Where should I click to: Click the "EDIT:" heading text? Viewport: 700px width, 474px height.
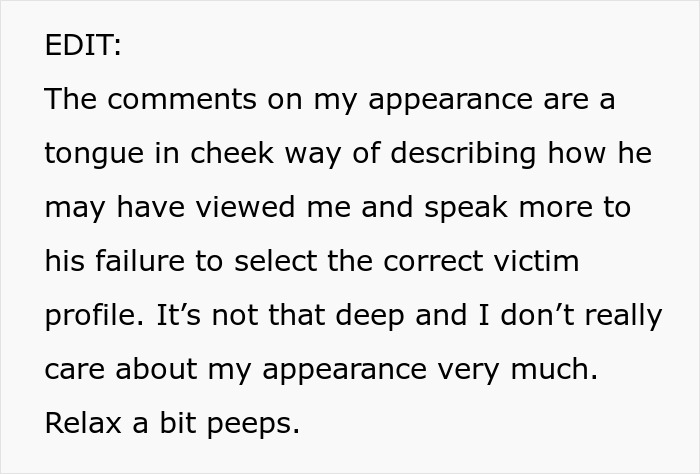[x=83, y=45]
